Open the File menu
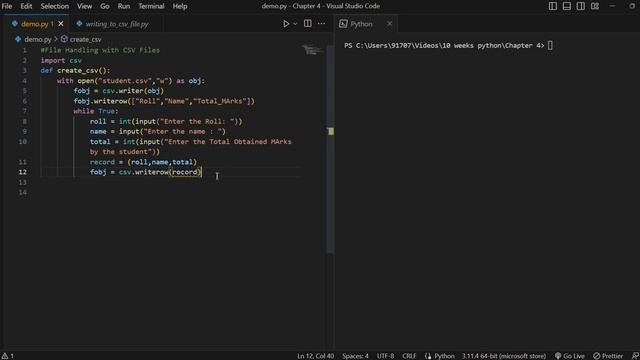This screenshot has height=360, width=640. (x=7, y=6)
